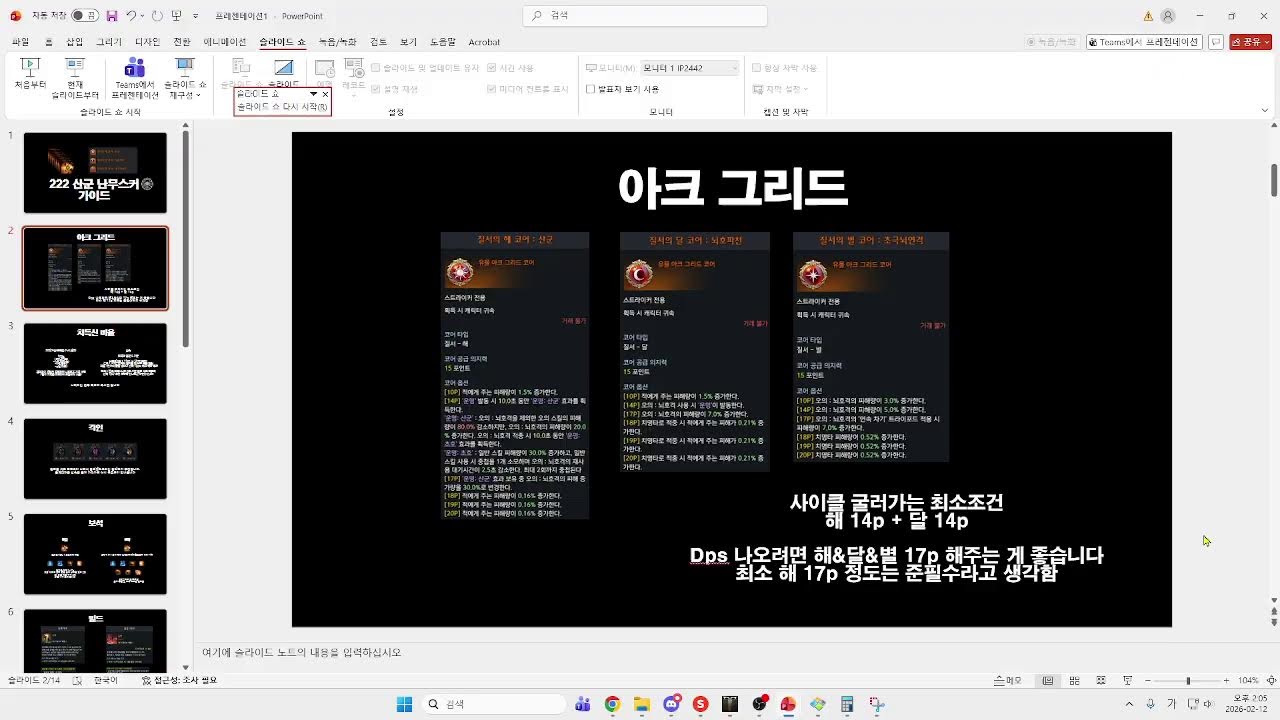Close the tooltip popup with X
The image size is (1280, 720).
pos(325,94)
